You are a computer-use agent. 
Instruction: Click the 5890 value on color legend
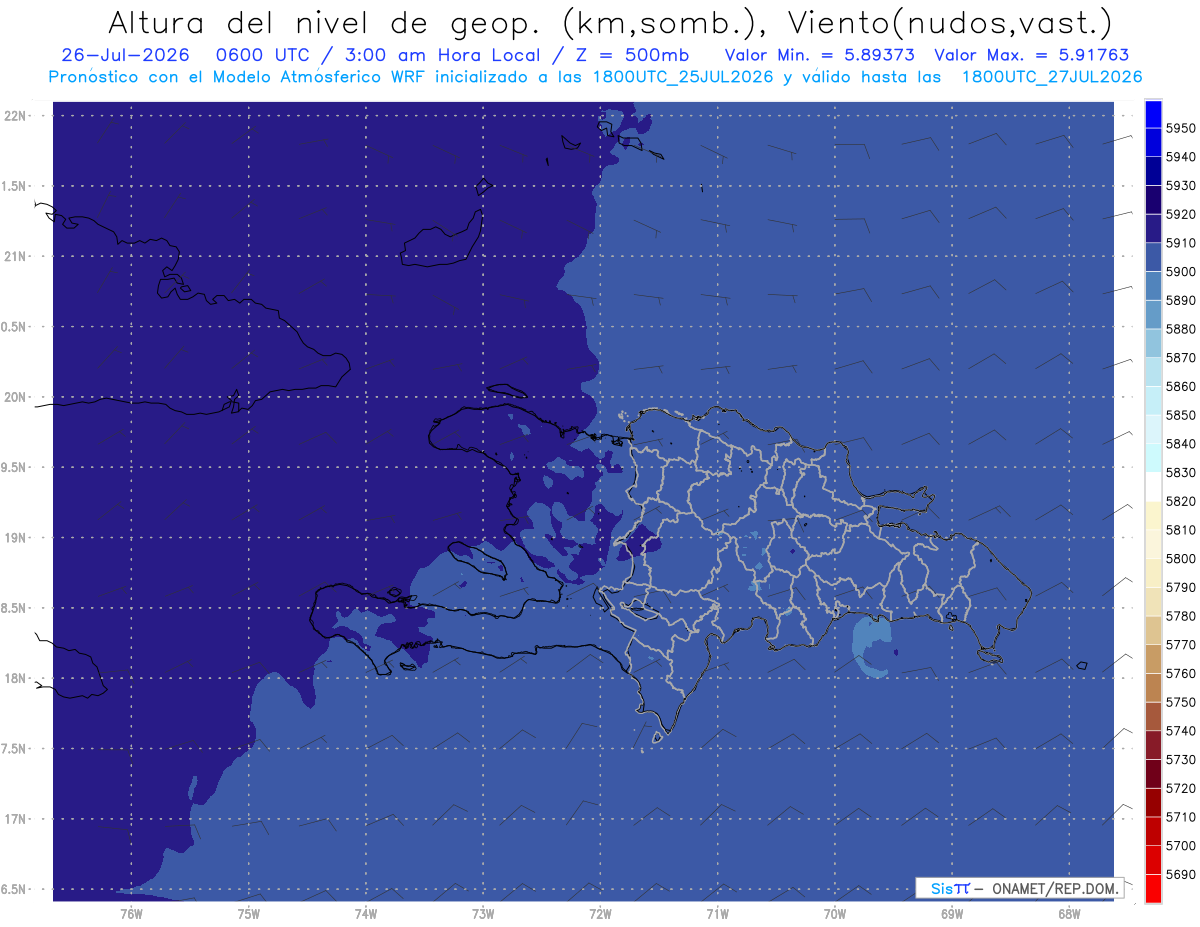pos(1181,300)
